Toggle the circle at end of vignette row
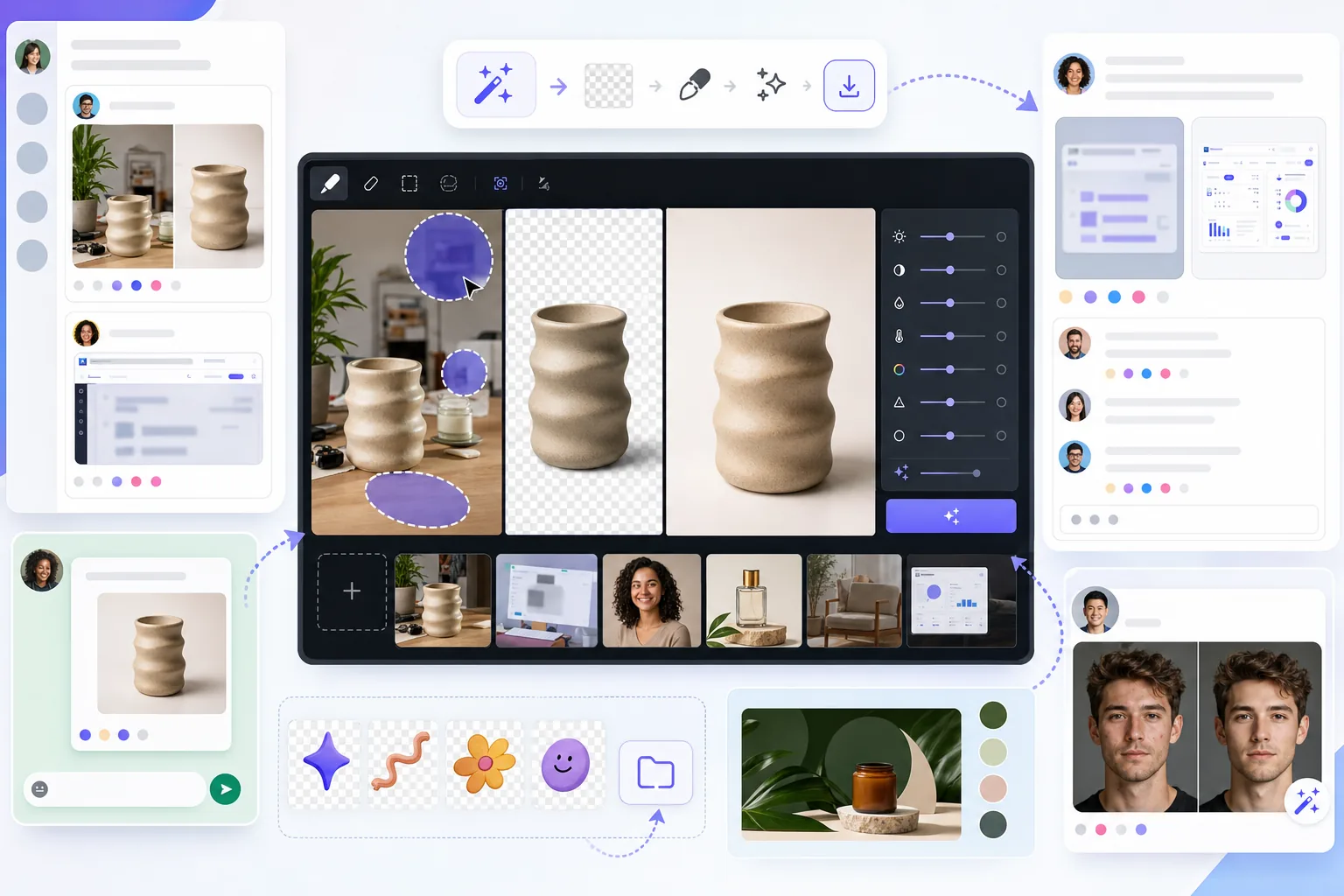Viewport: 1344px width, 896px height. 1001,436
